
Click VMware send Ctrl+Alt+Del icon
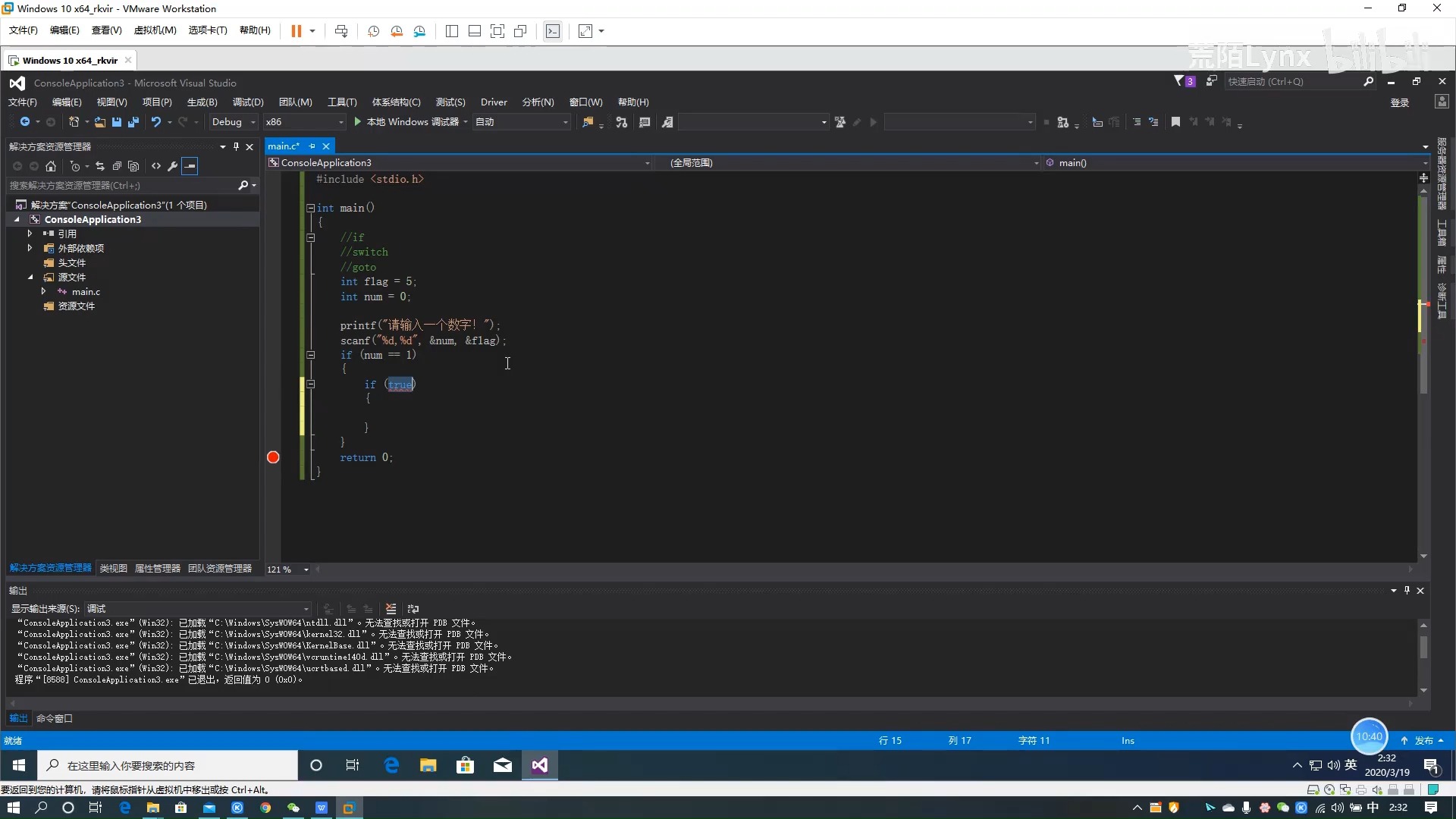(341, 31)
